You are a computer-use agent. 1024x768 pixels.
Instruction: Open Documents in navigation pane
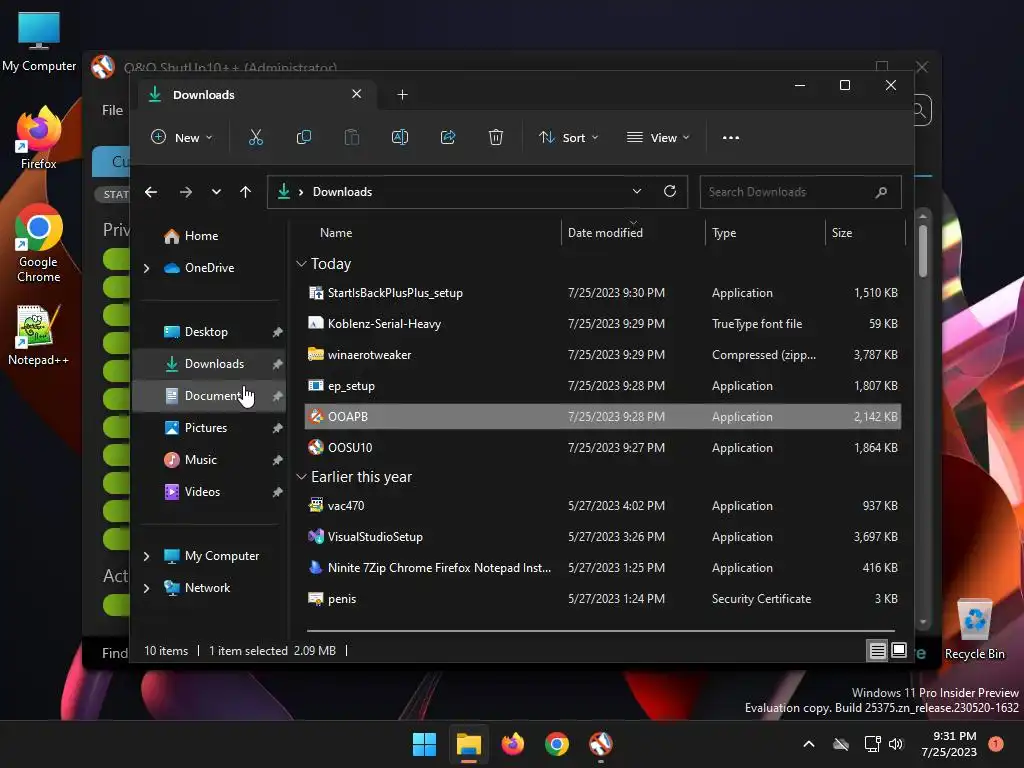pos(209,396)
